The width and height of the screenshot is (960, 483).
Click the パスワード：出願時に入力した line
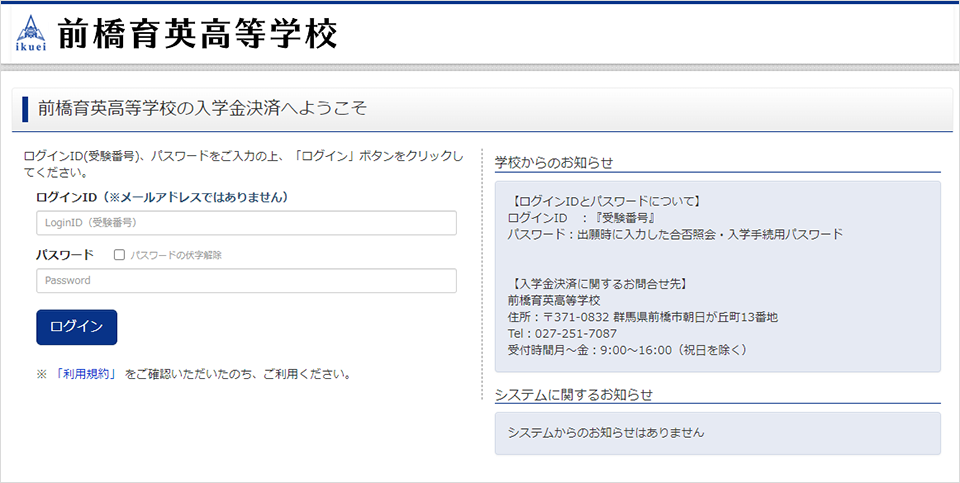(x=675, y=234)
